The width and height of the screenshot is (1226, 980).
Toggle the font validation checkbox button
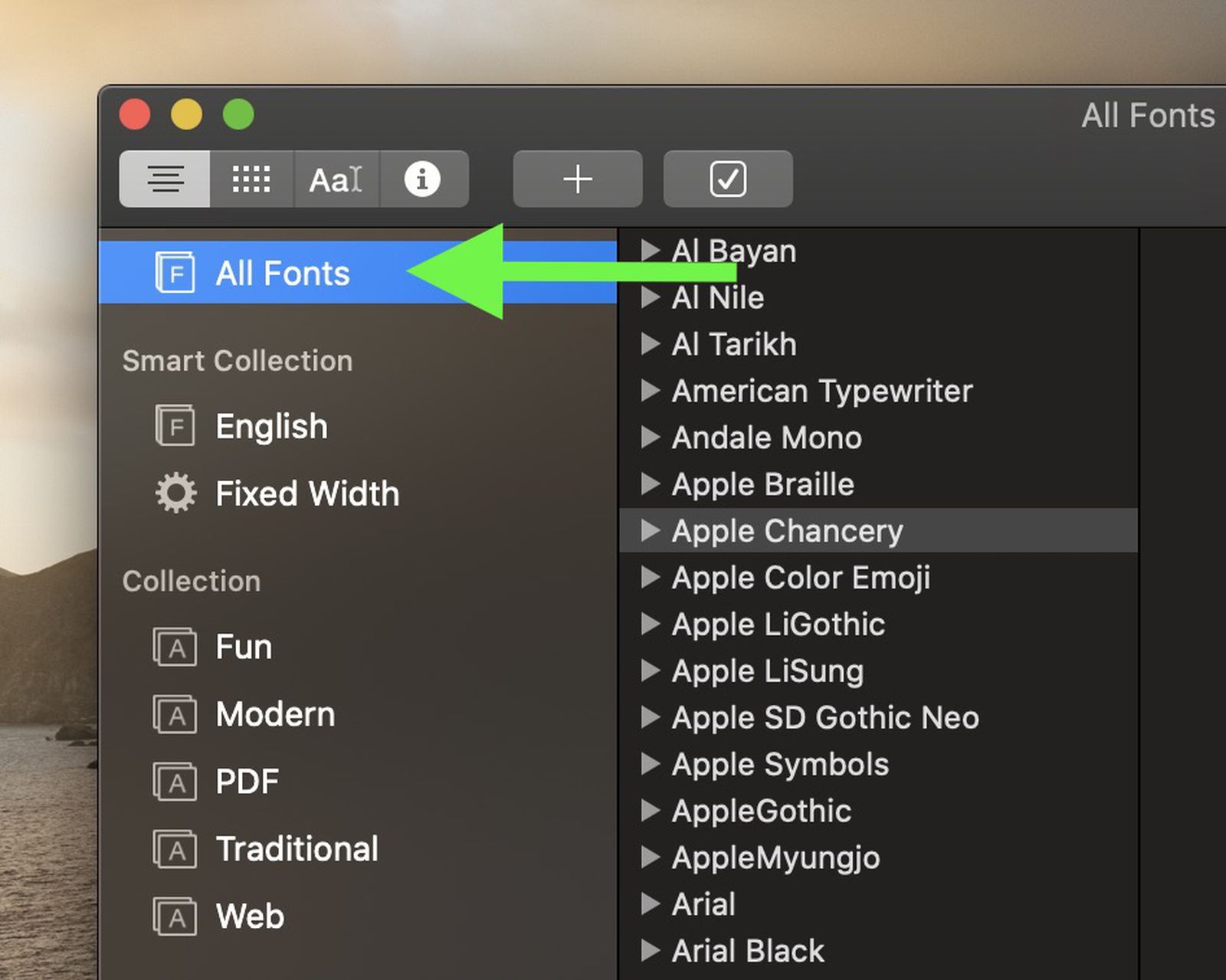click(x=726, y=179)
